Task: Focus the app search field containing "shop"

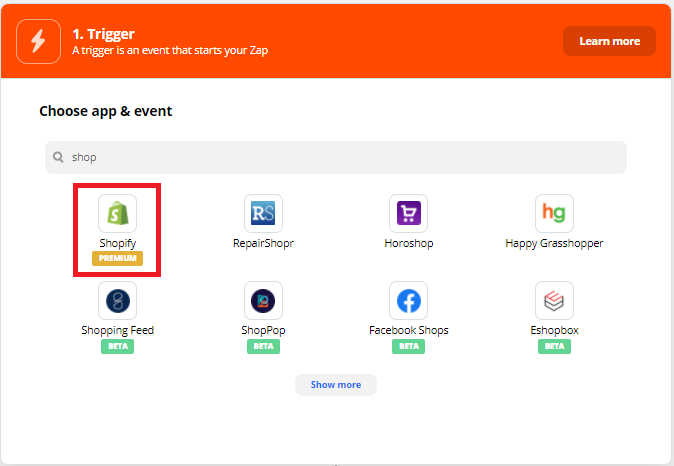Action: tap(340, 157)
